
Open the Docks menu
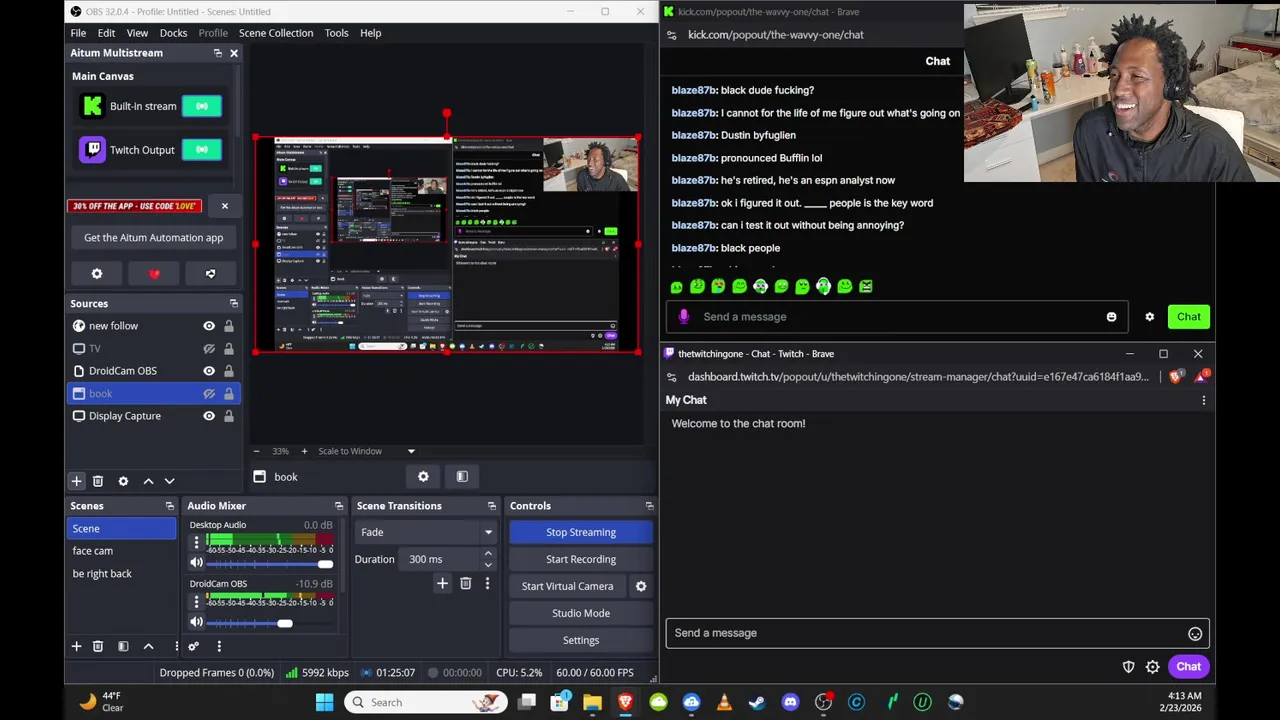[173, 33]
